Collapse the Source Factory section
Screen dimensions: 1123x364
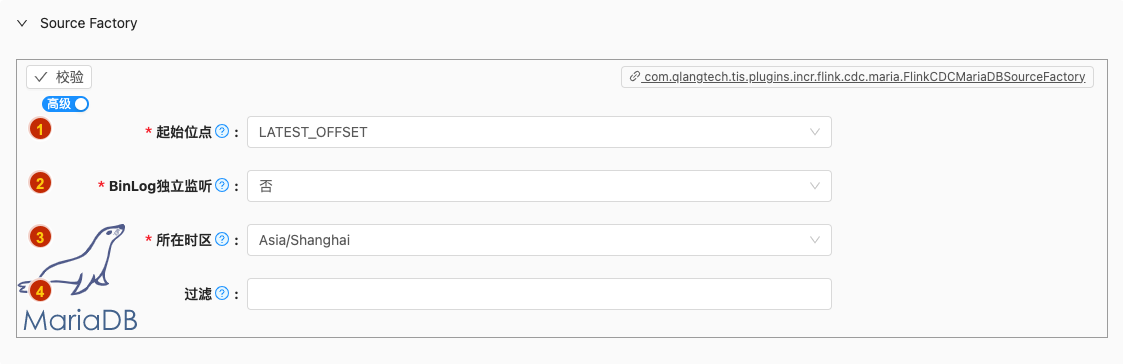(24, 24)
